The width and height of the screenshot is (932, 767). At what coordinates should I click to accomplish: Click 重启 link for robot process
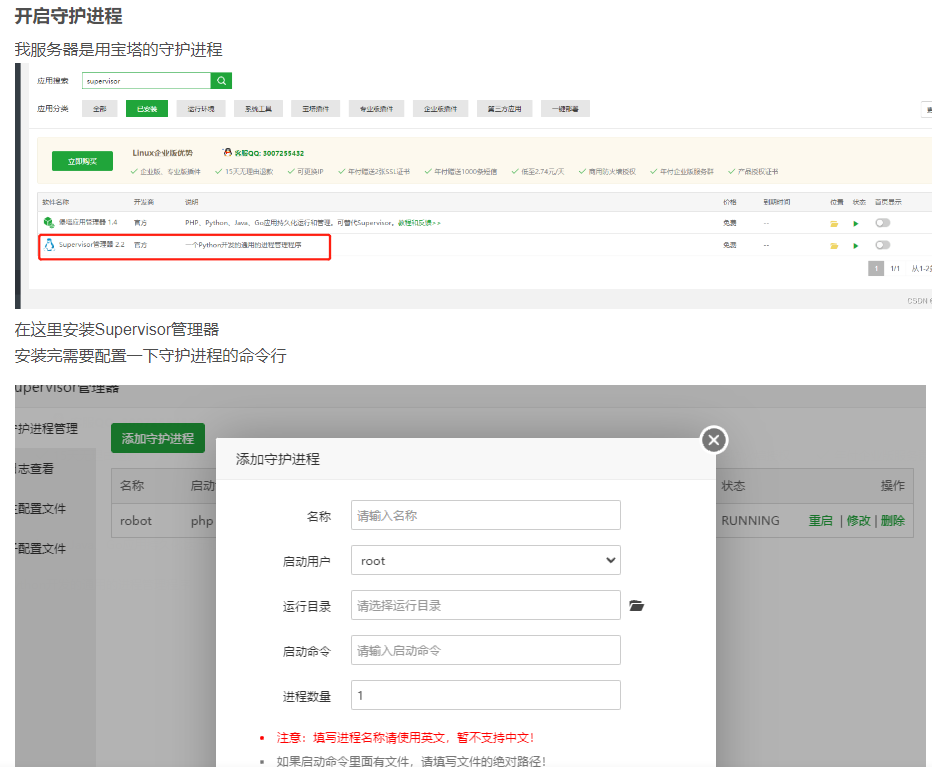pyautogui.click(x=820, y=521)
